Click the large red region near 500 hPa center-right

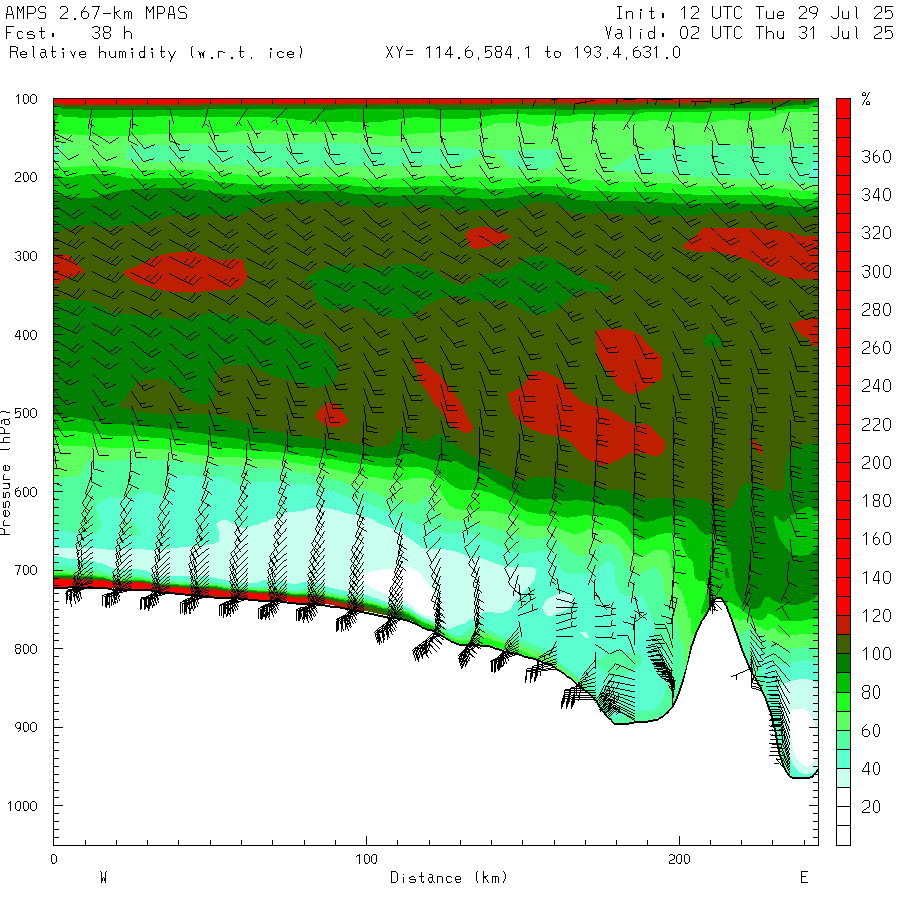[585, 418]
